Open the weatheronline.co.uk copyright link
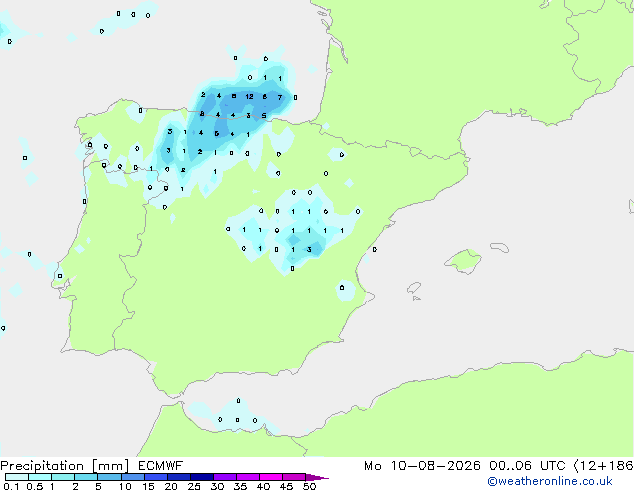Image resolution: width=634 pixels, height=490 pixels. [x=550, y=482]
